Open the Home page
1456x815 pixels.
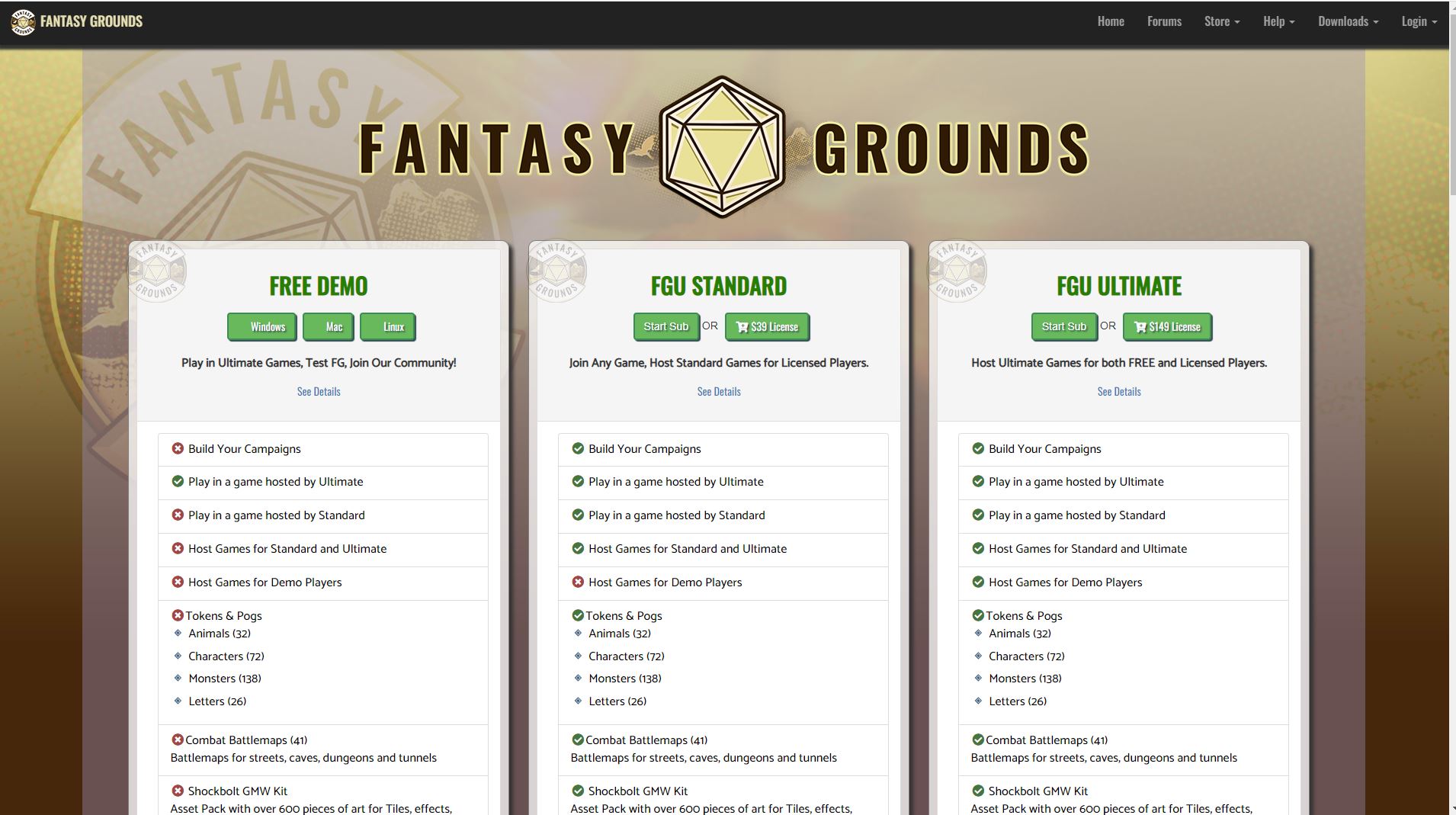click(x=1111, y=21)
